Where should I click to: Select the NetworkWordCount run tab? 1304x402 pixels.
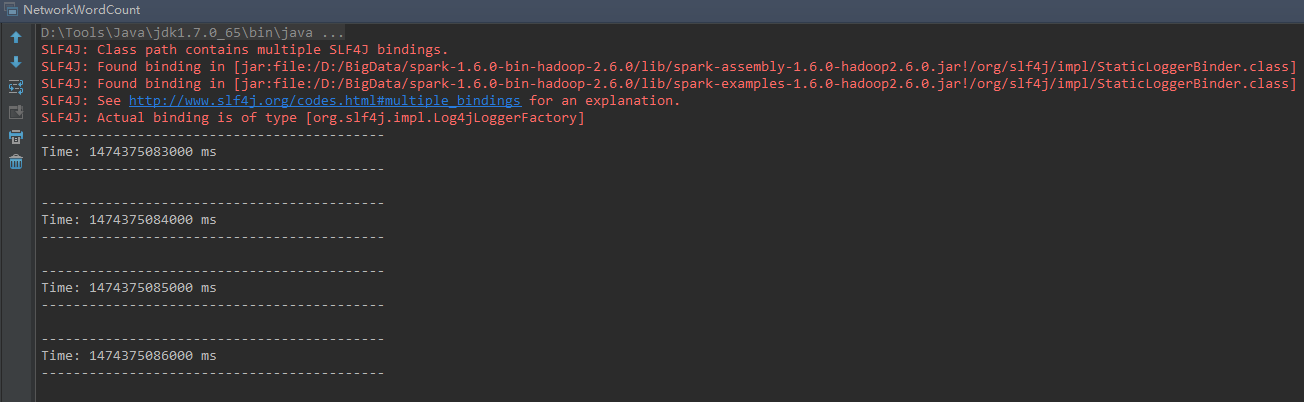coord(81,10)
